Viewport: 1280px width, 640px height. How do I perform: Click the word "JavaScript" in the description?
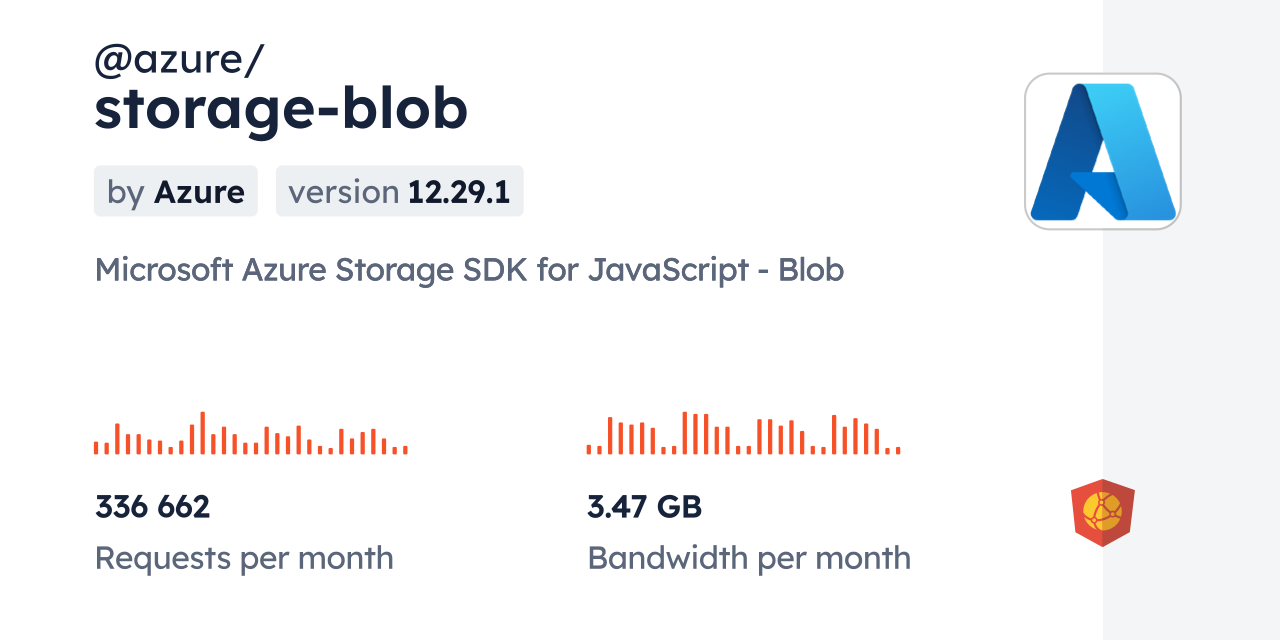coord(677,269)
